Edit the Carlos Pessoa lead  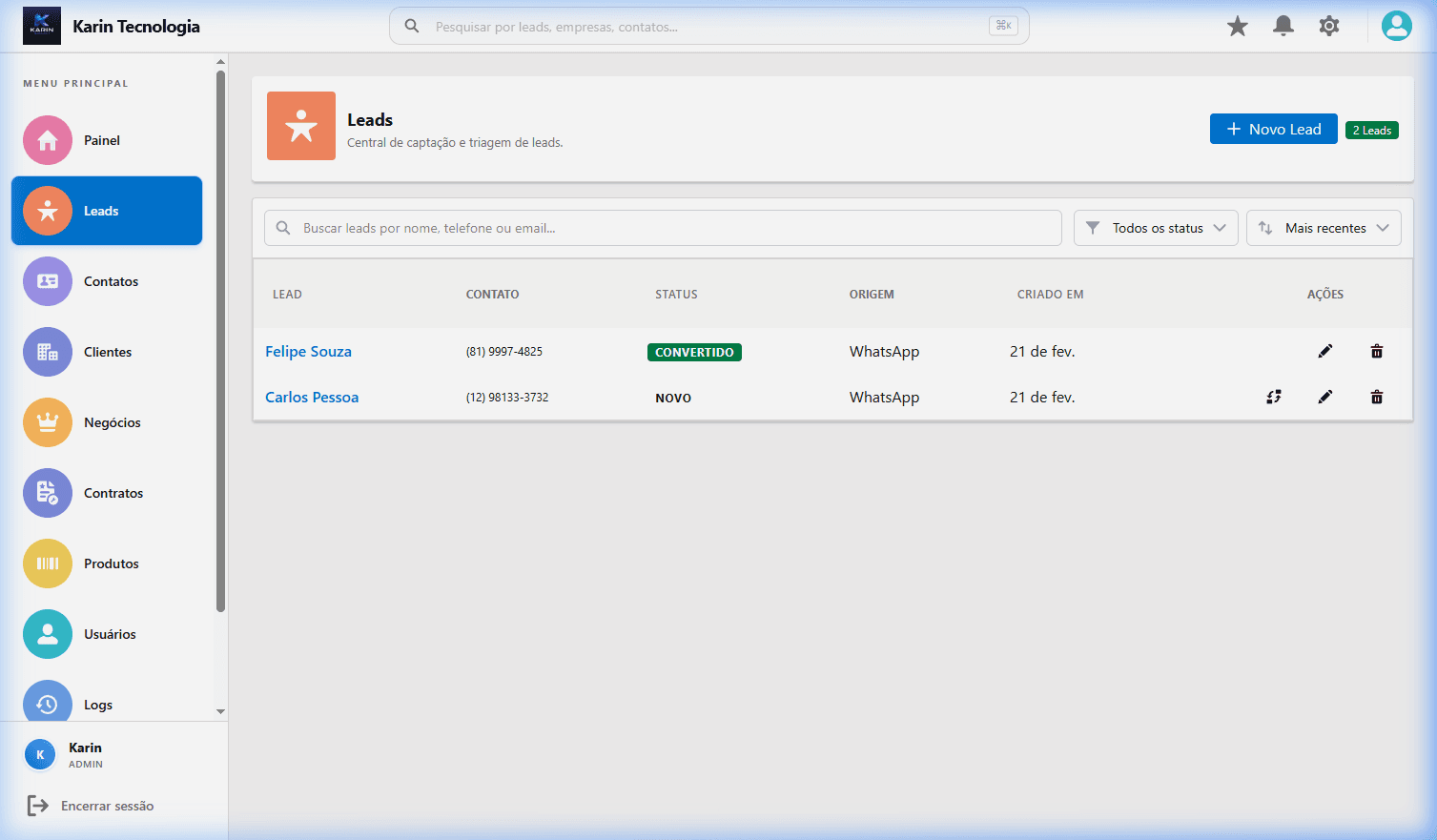click(x=1324, y=397)
